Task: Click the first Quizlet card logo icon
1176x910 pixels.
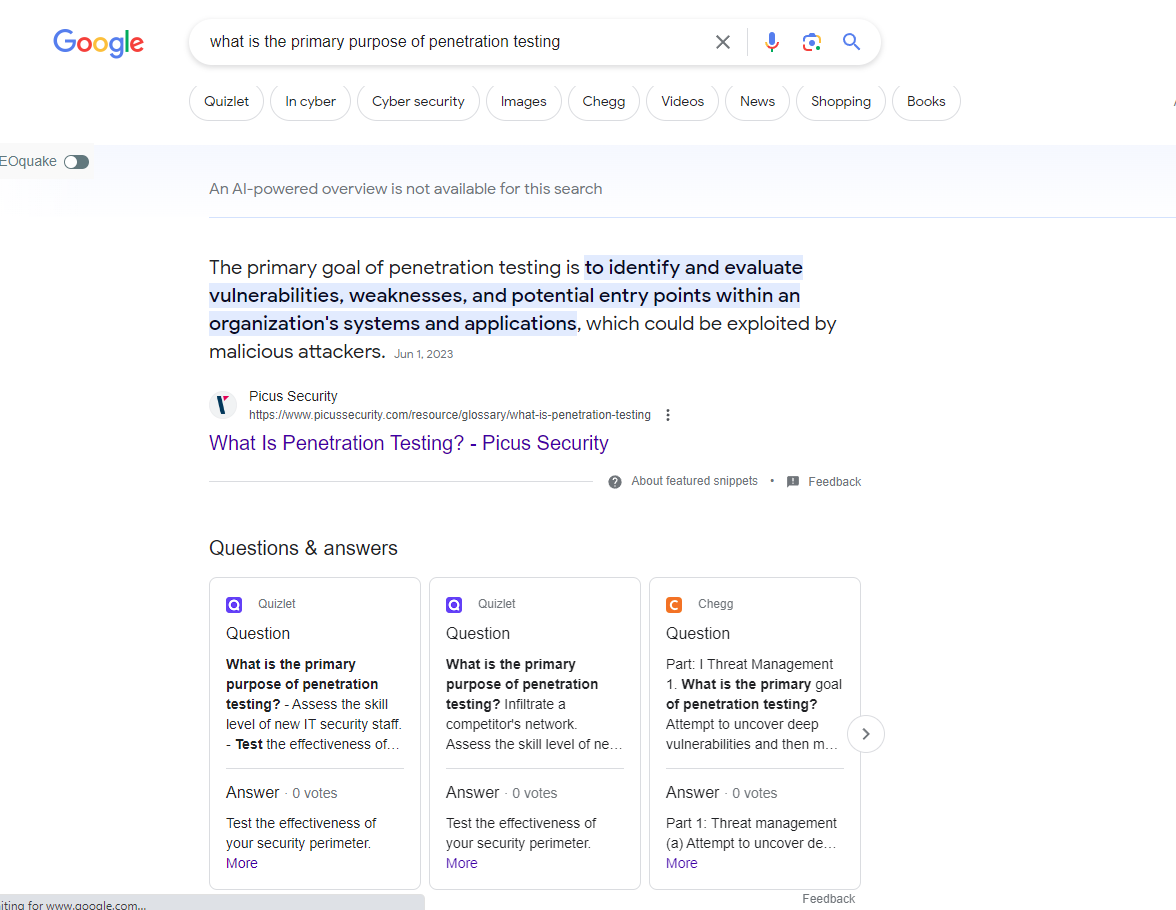Action: pyautogui.click(x=234, y=605)
